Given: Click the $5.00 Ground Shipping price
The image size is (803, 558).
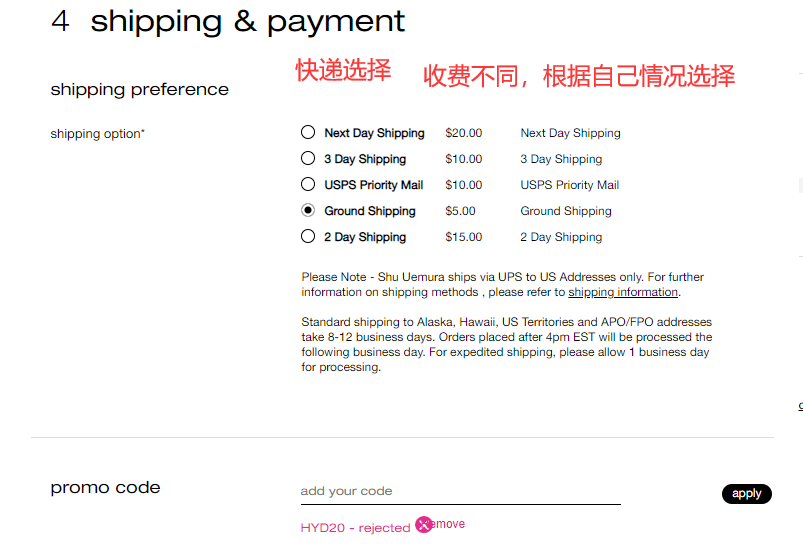Looking at the screenshot, I should tap(461, 211).
